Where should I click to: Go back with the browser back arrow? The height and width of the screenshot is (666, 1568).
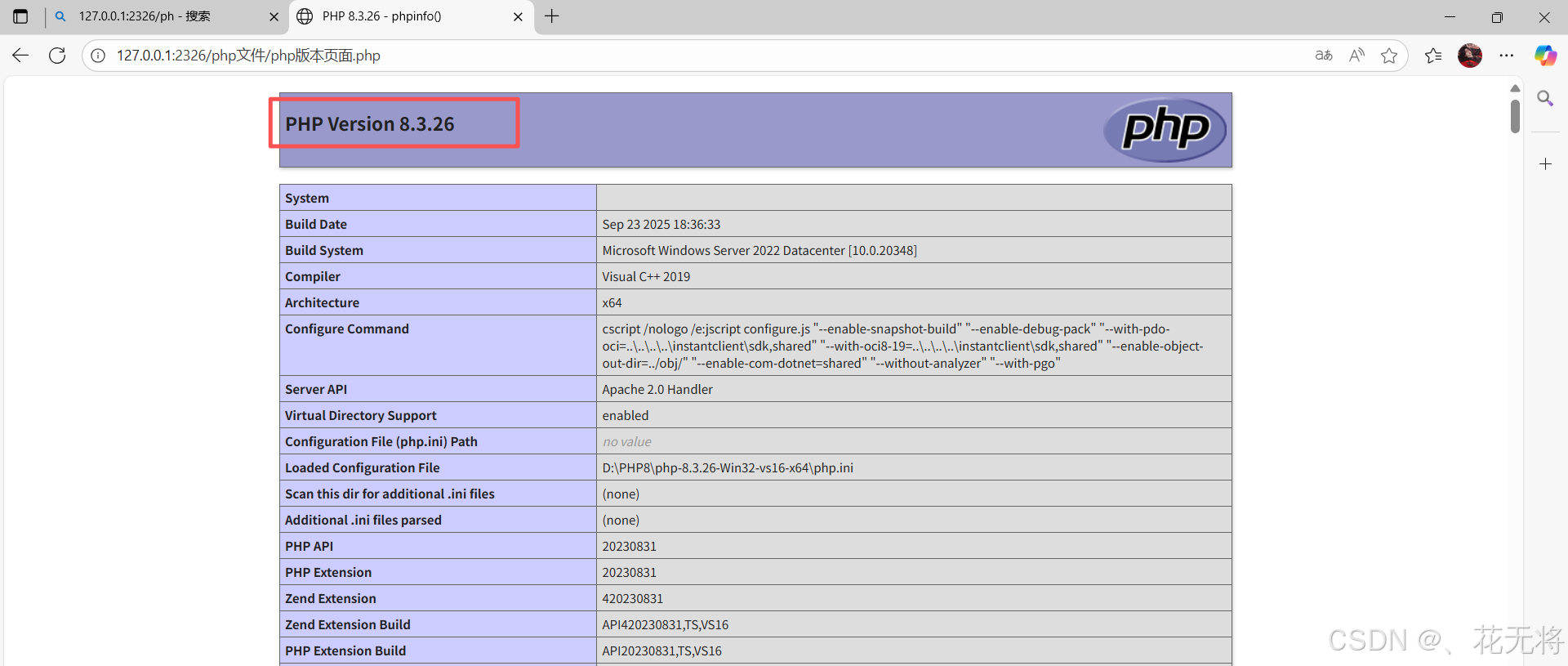point(20,56)
